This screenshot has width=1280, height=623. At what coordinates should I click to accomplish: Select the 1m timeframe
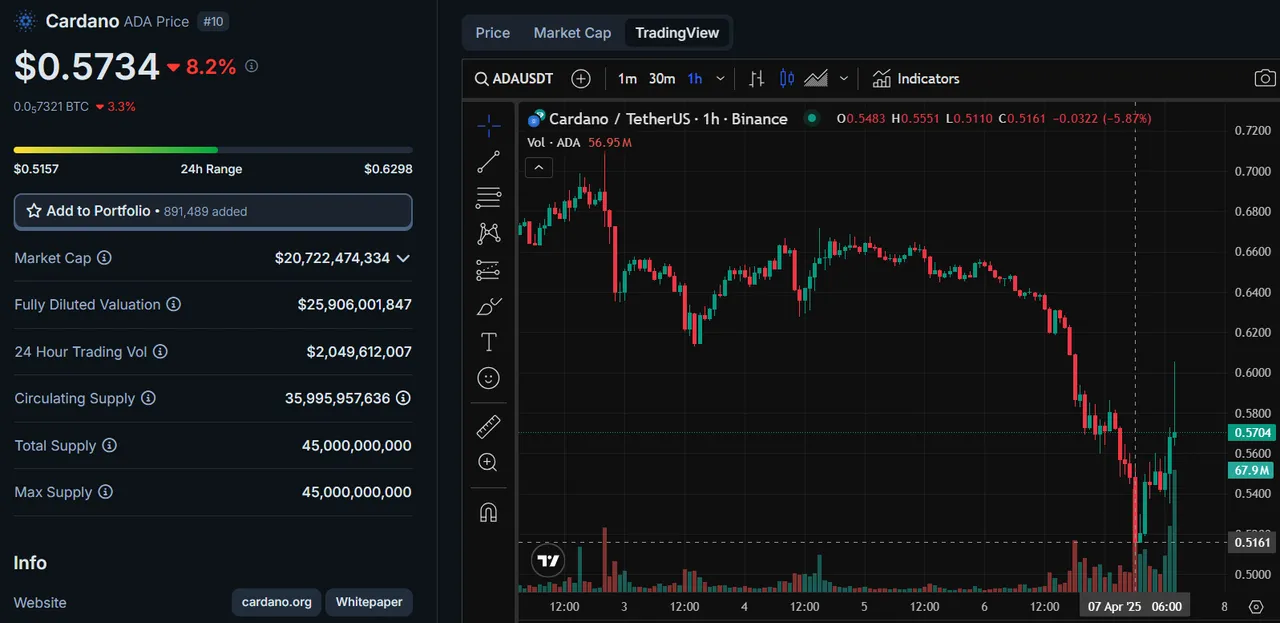tap(627, 79)
